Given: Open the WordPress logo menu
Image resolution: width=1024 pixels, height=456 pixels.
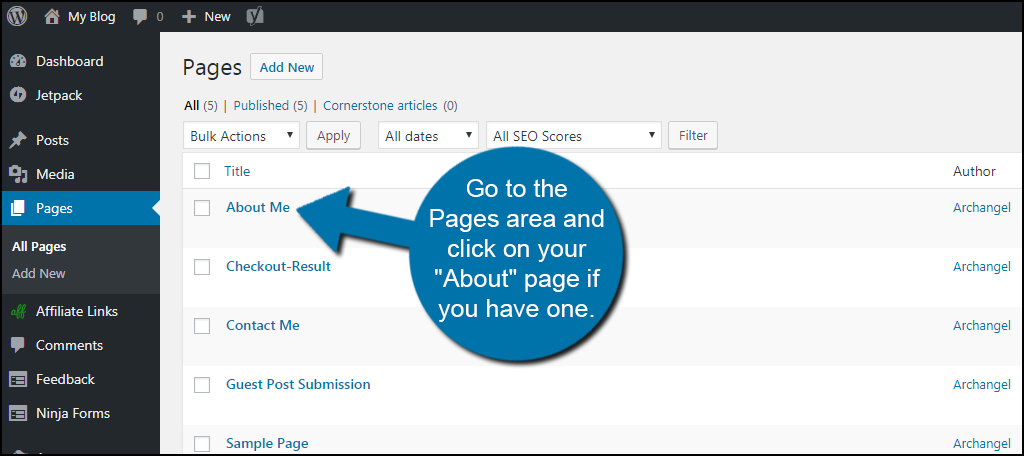Looking at the screenshot, I should pyautogui.click(x=17, y=16).
